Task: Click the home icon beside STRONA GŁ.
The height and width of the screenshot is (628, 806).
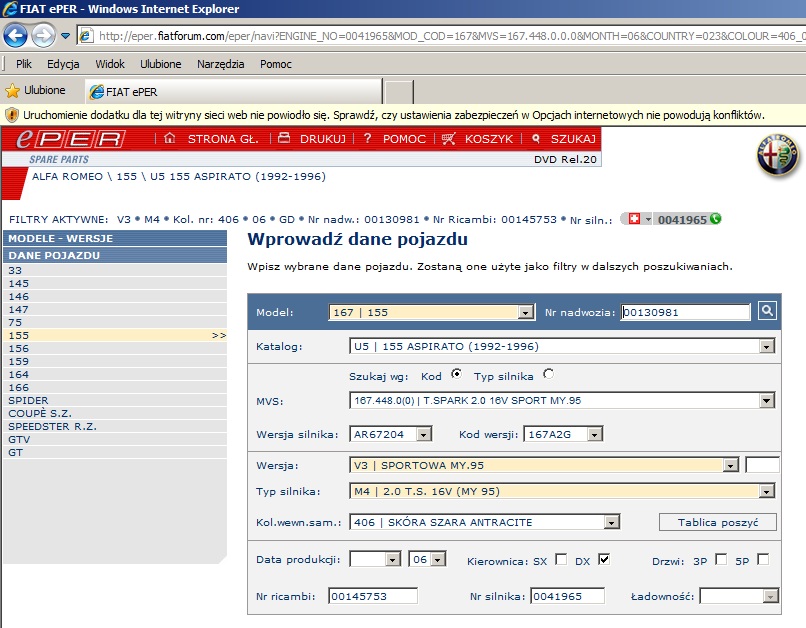Action: coord(170,138)
